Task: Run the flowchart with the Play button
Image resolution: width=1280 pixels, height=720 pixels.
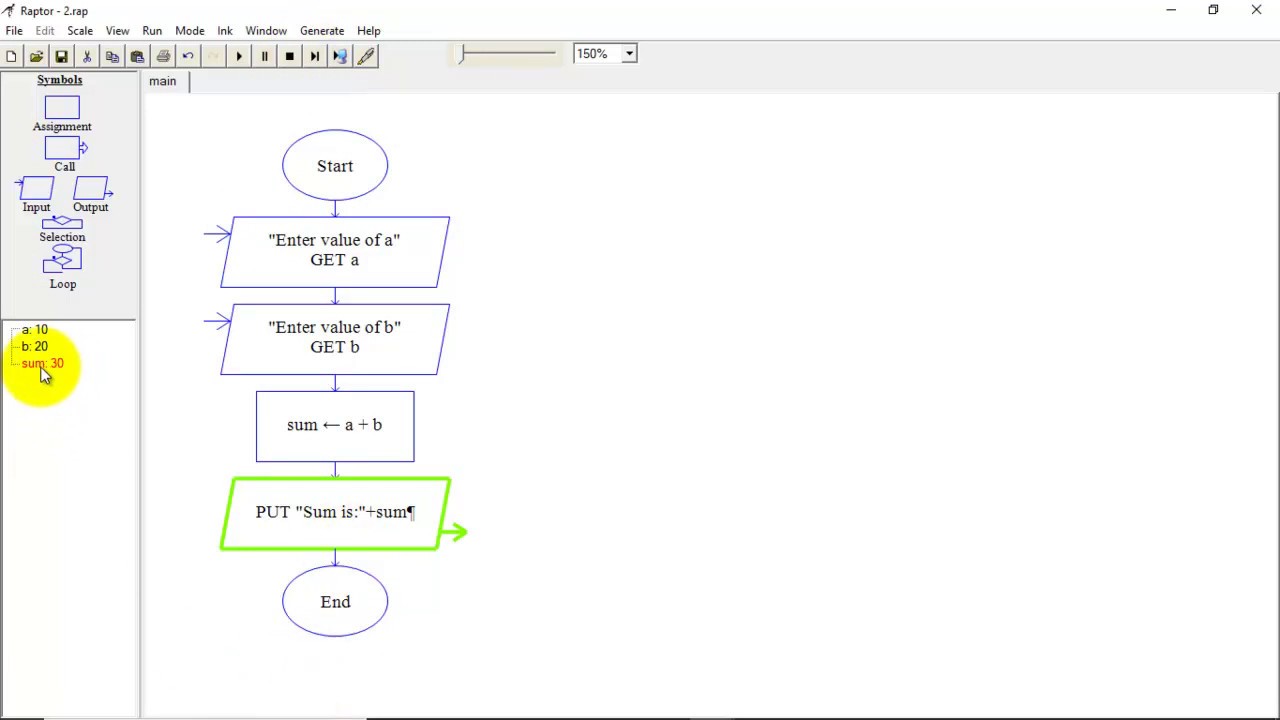Action: tap(239, 56)
